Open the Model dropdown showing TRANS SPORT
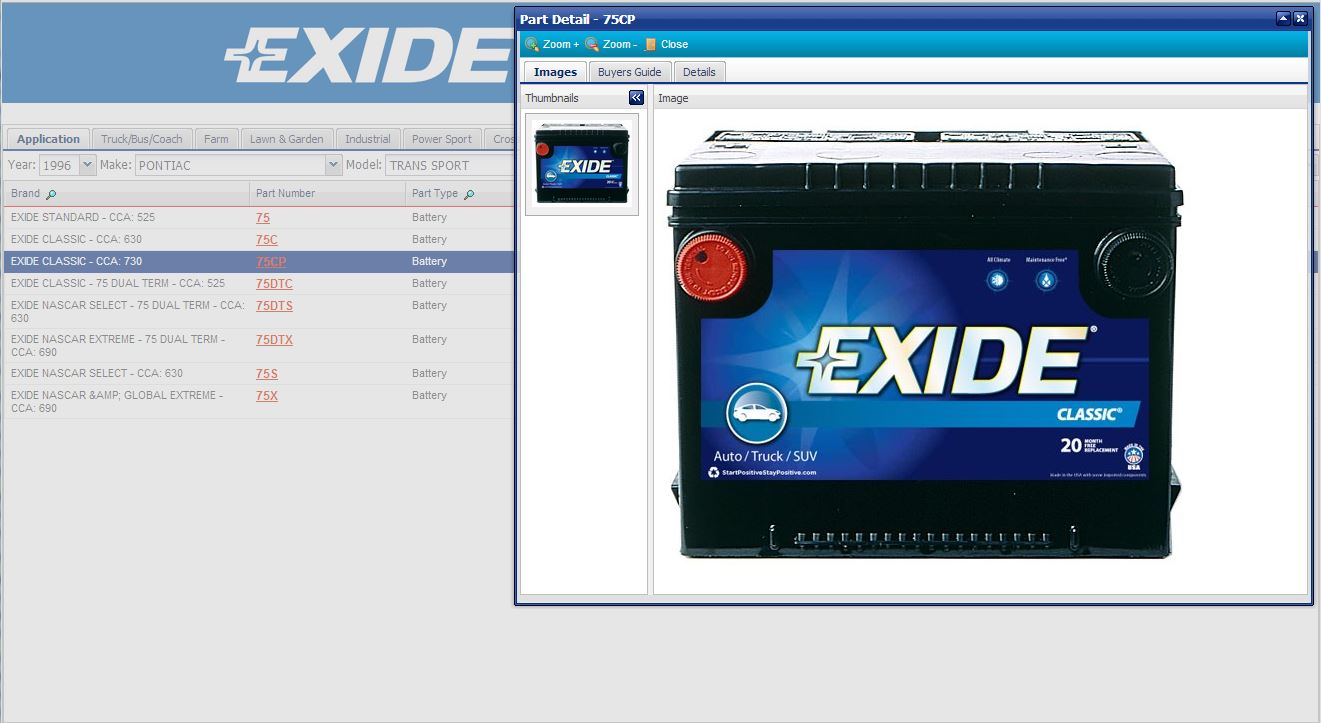This screenshot has width=1321, height=723. pyautogui.click(x=448, y=165)
